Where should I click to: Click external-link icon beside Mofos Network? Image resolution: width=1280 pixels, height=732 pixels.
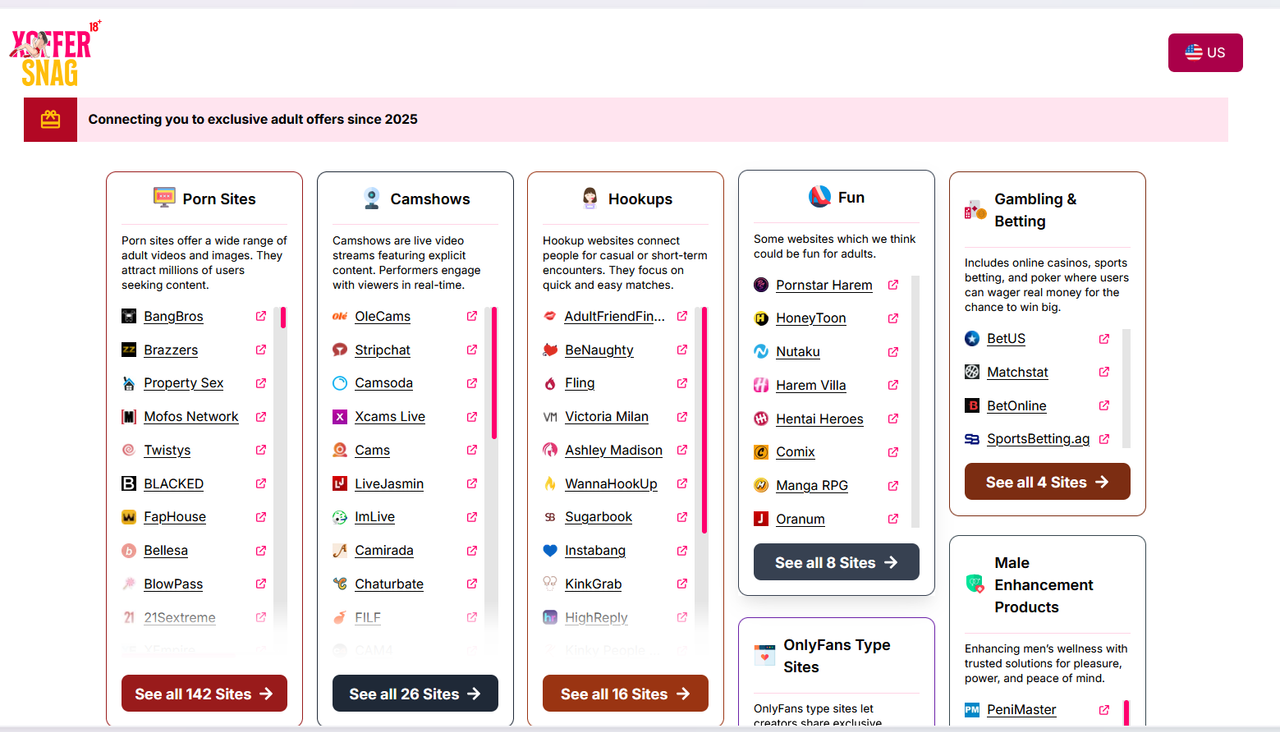[261, 417]
